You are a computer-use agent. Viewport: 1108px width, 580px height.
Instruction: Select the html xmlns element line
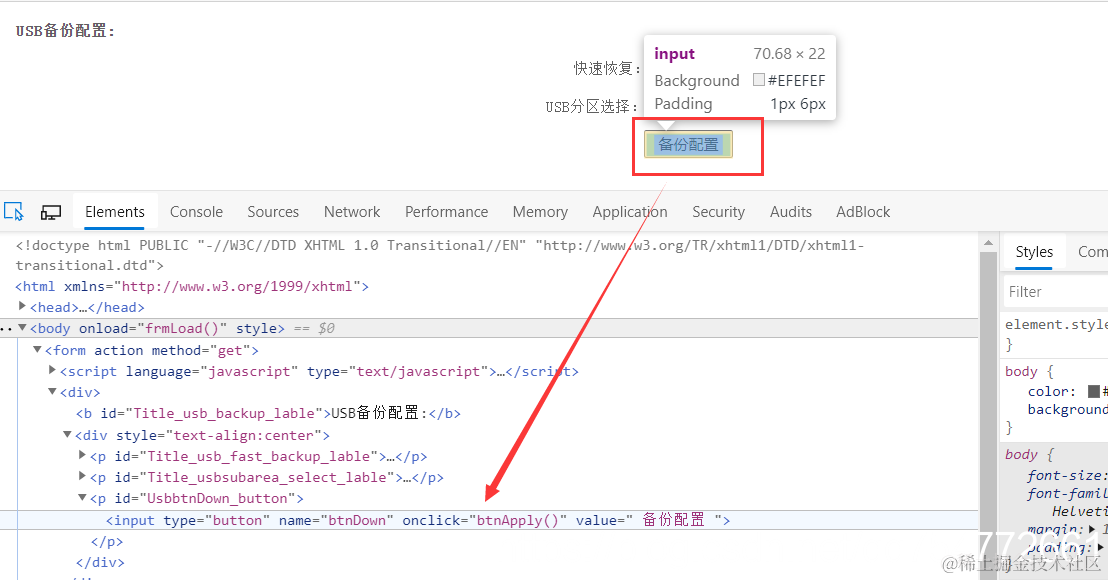click(192, 286)
